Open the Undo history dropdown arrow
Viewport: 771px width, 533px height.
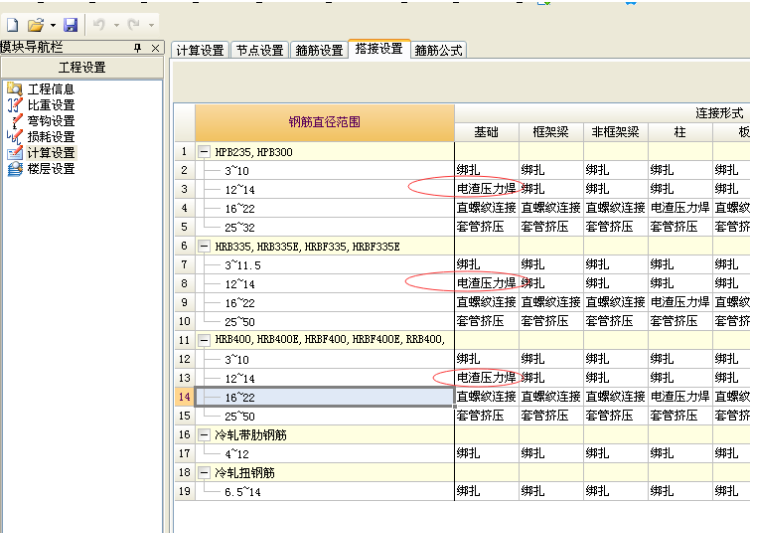pyautogui.click(x=117, y=25)
